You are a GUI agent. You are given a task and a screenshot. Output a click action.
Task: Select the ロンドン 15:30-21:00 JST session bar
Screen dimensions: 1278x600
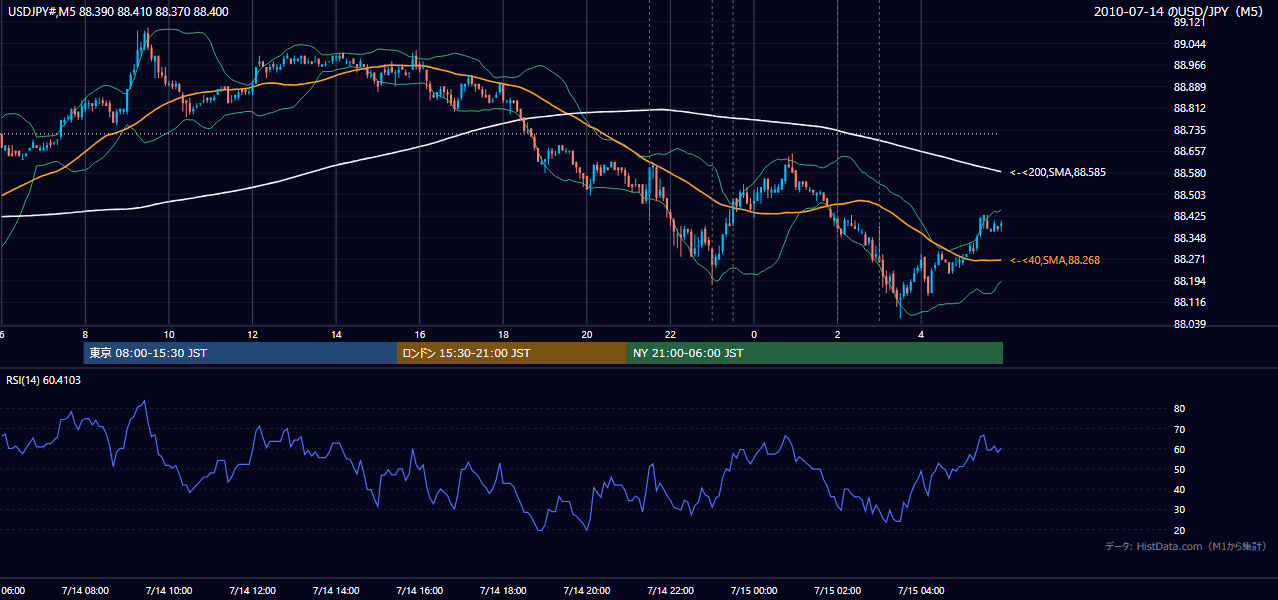click(x=512, y=353)
